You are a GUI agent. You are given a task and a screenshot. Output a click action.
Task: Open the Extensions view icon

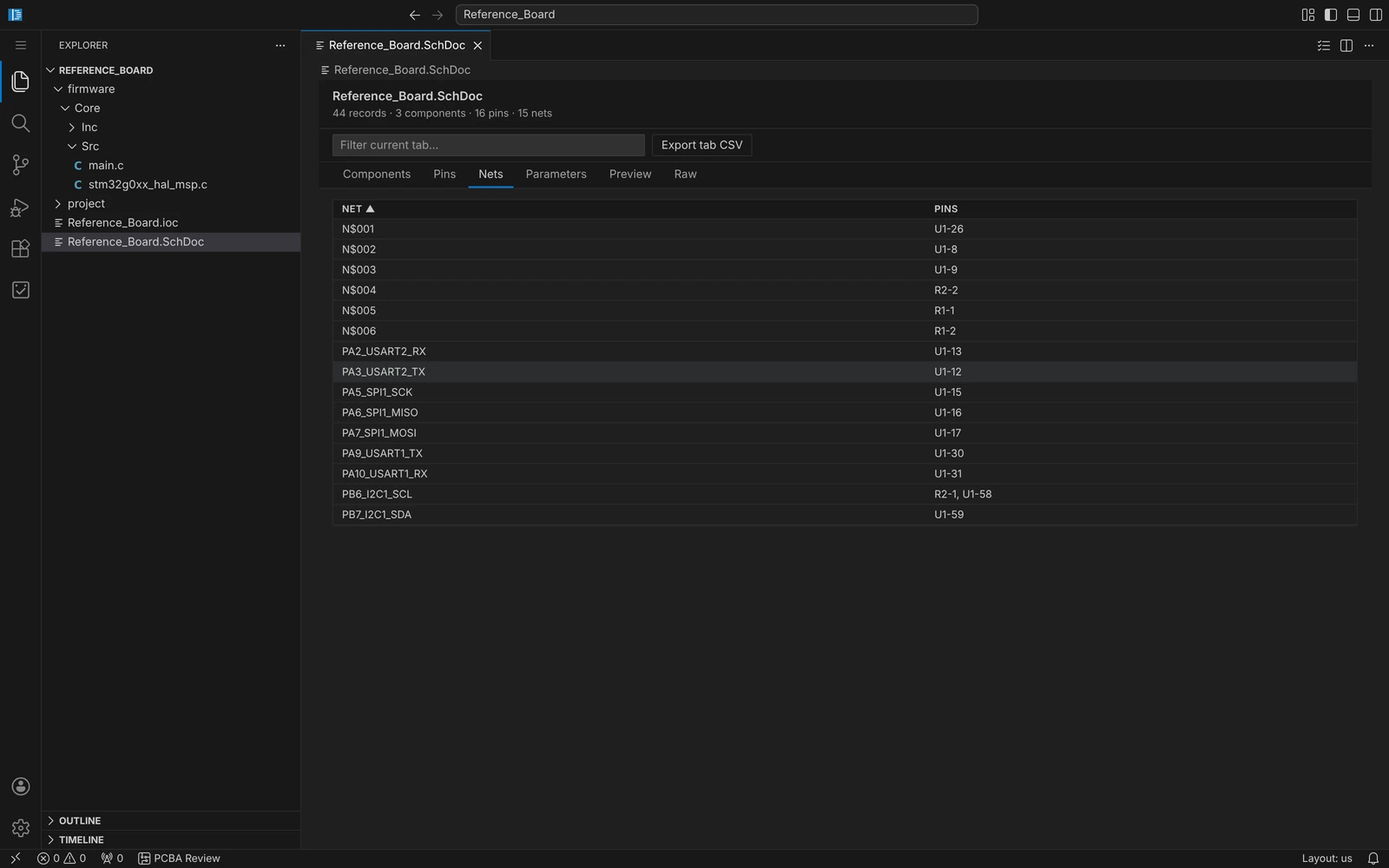pyautogui.click(x=21, y=248)
